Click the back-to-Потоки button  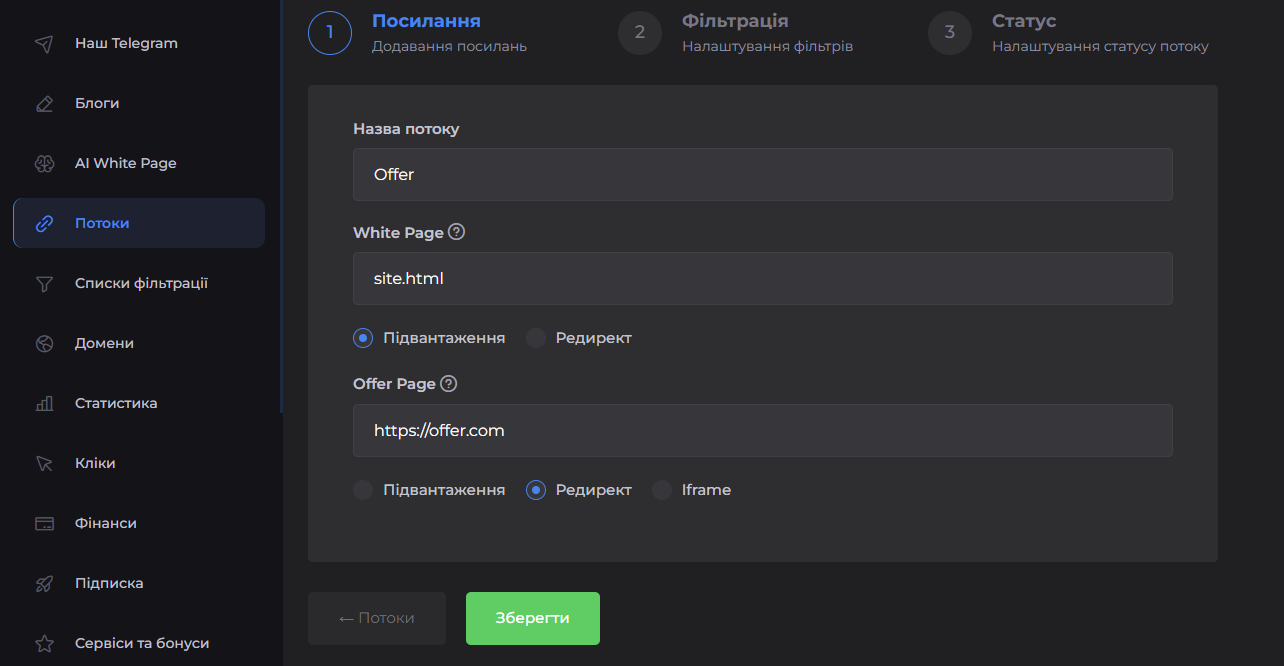click(x=377, y=618)
